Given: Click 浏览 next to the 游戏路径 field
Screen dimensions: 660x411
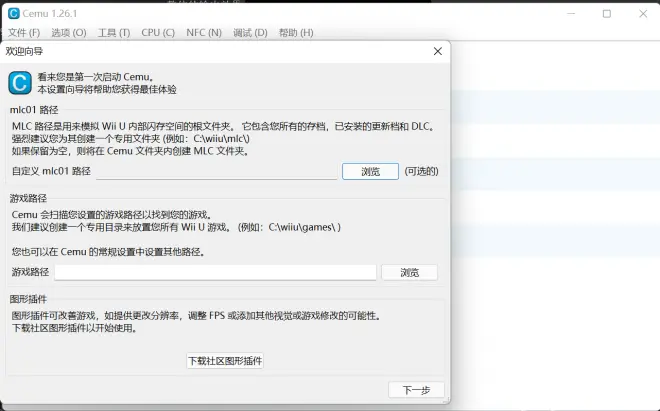Looking at the screenshot, I should [x=410, y=272].
